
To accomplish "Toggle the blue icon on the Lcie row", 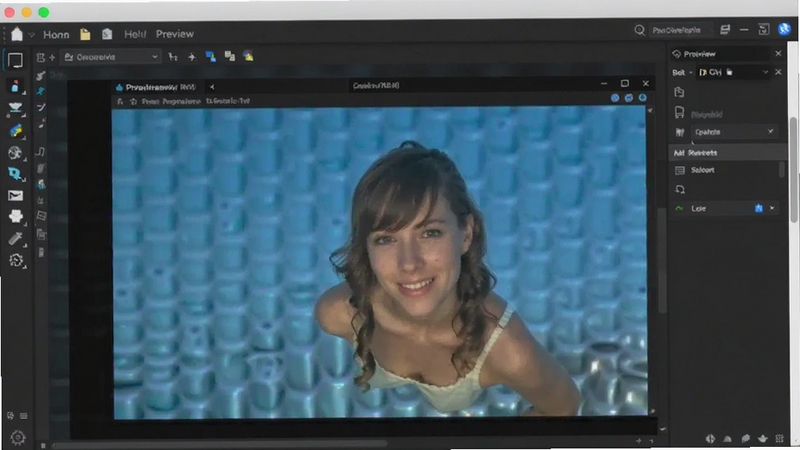I will pos(759,208).
